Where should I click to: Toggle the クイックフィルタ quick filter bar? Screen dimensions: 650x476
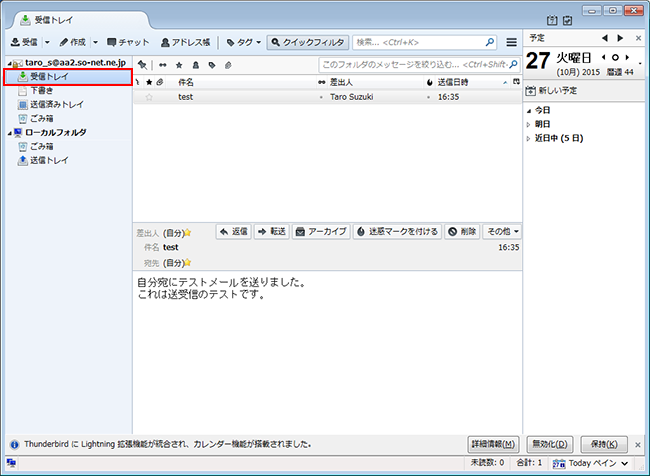click(308, 43)
